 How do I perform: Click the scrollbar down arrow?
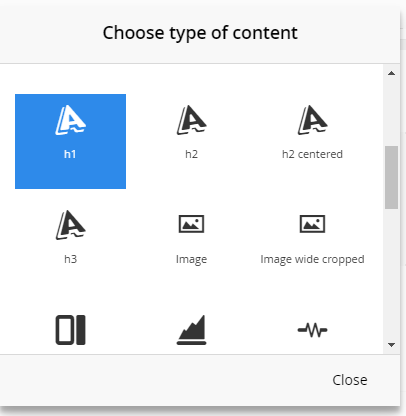(392, 345)
